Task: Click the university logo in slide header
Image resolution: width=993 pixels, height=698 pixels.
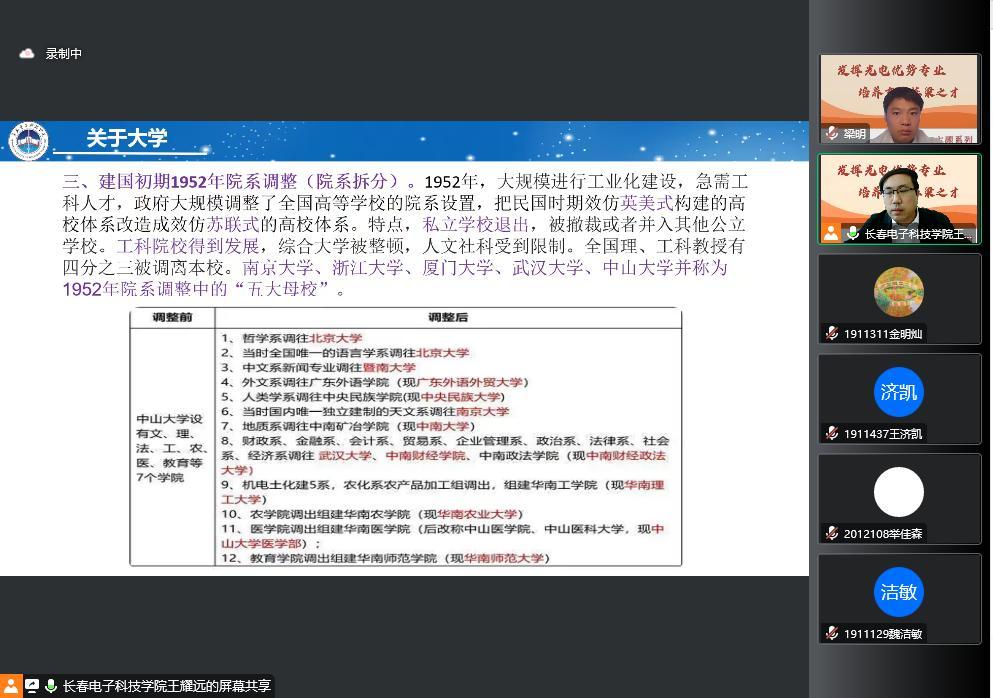Action: (x=28, y=141)
